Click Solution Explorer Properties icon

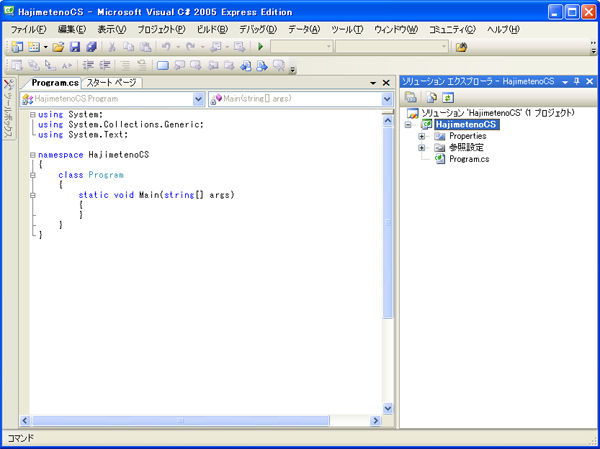coord(411,98)
